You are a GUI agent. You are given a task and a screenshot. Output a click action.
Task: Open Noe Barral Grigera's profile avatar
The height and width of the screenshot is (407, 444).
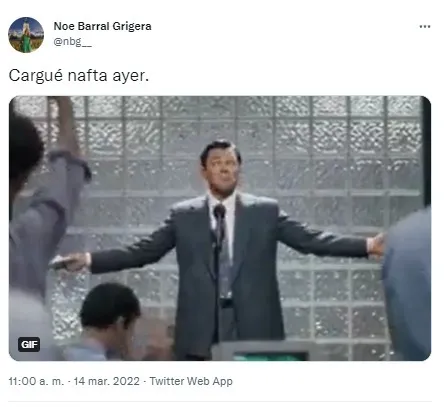(x=26, y=35)
